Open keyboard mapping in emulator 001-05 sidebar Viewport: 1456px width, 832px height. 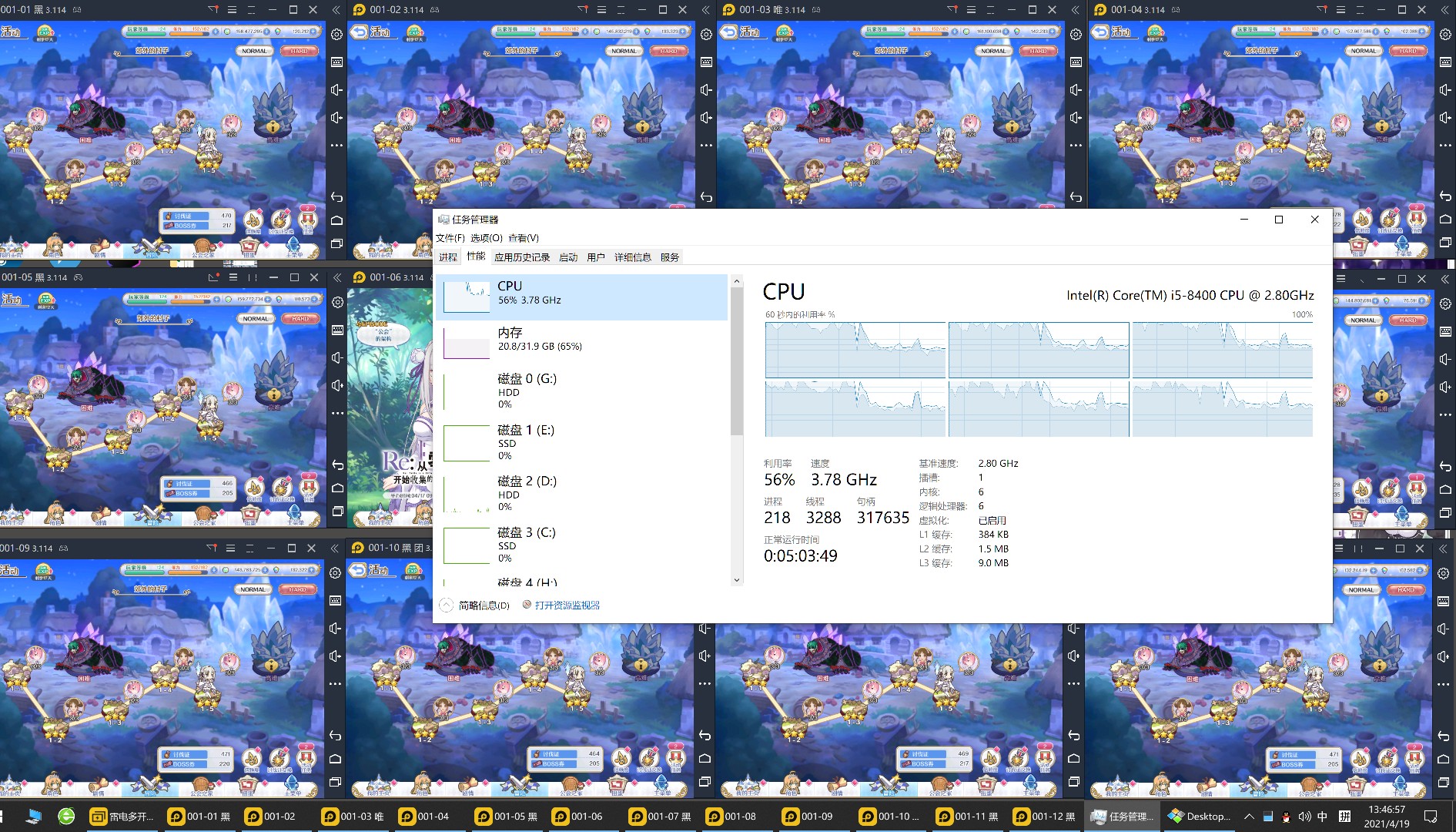[x=337, y=330]
